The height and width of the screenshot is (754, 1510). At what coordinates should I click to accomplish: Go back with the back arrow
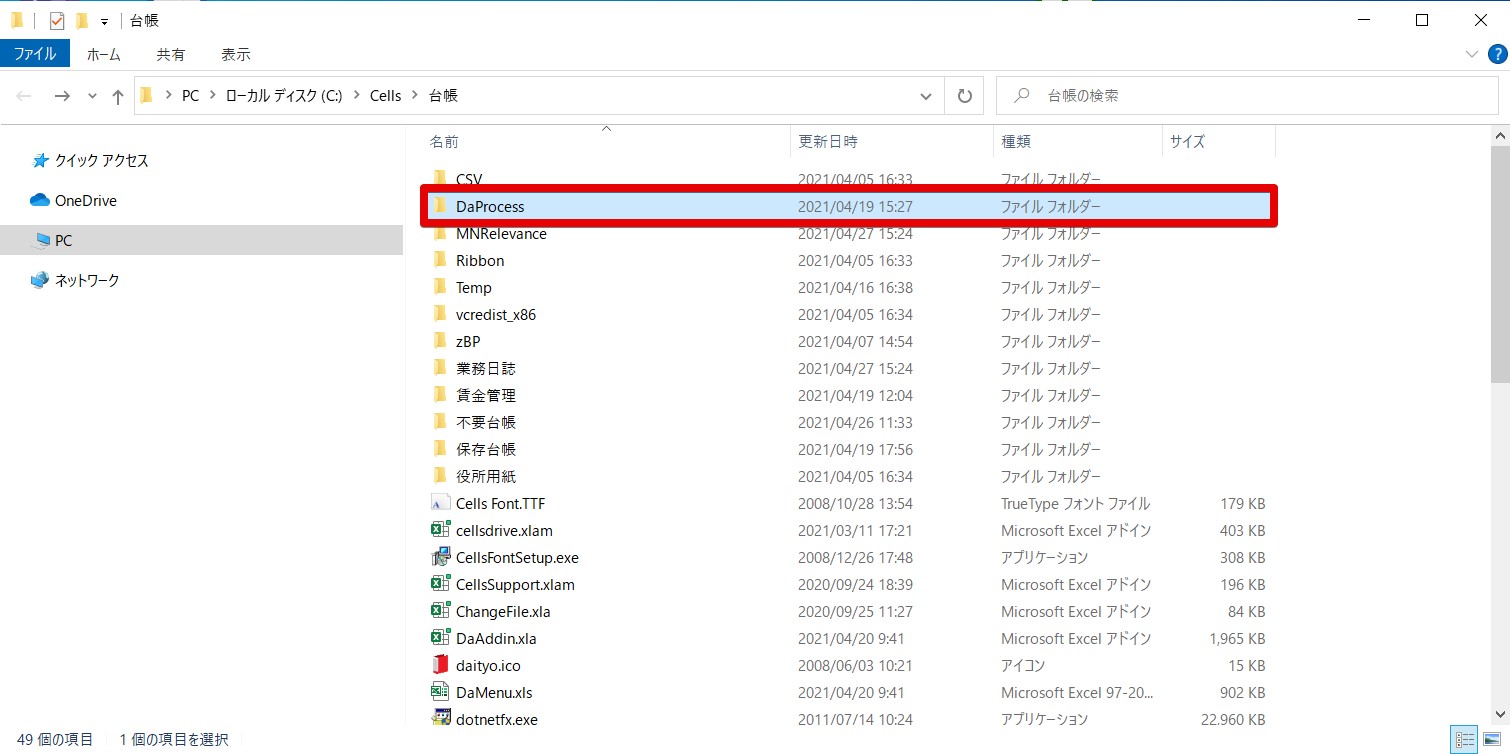click(25, 96)
